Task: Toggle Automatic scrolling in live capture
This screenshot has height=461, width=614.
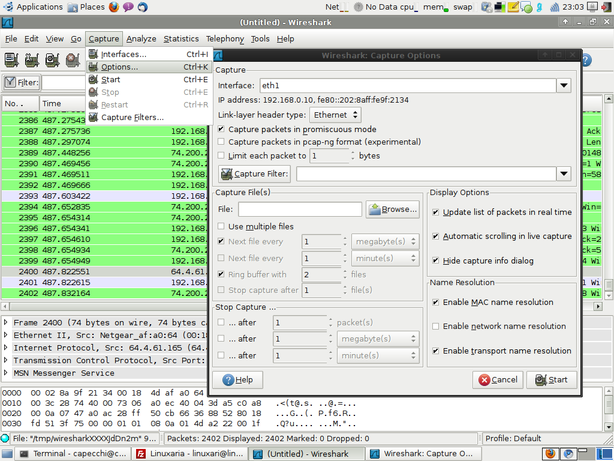Action: pyautogui.click(x=435, y=236)
